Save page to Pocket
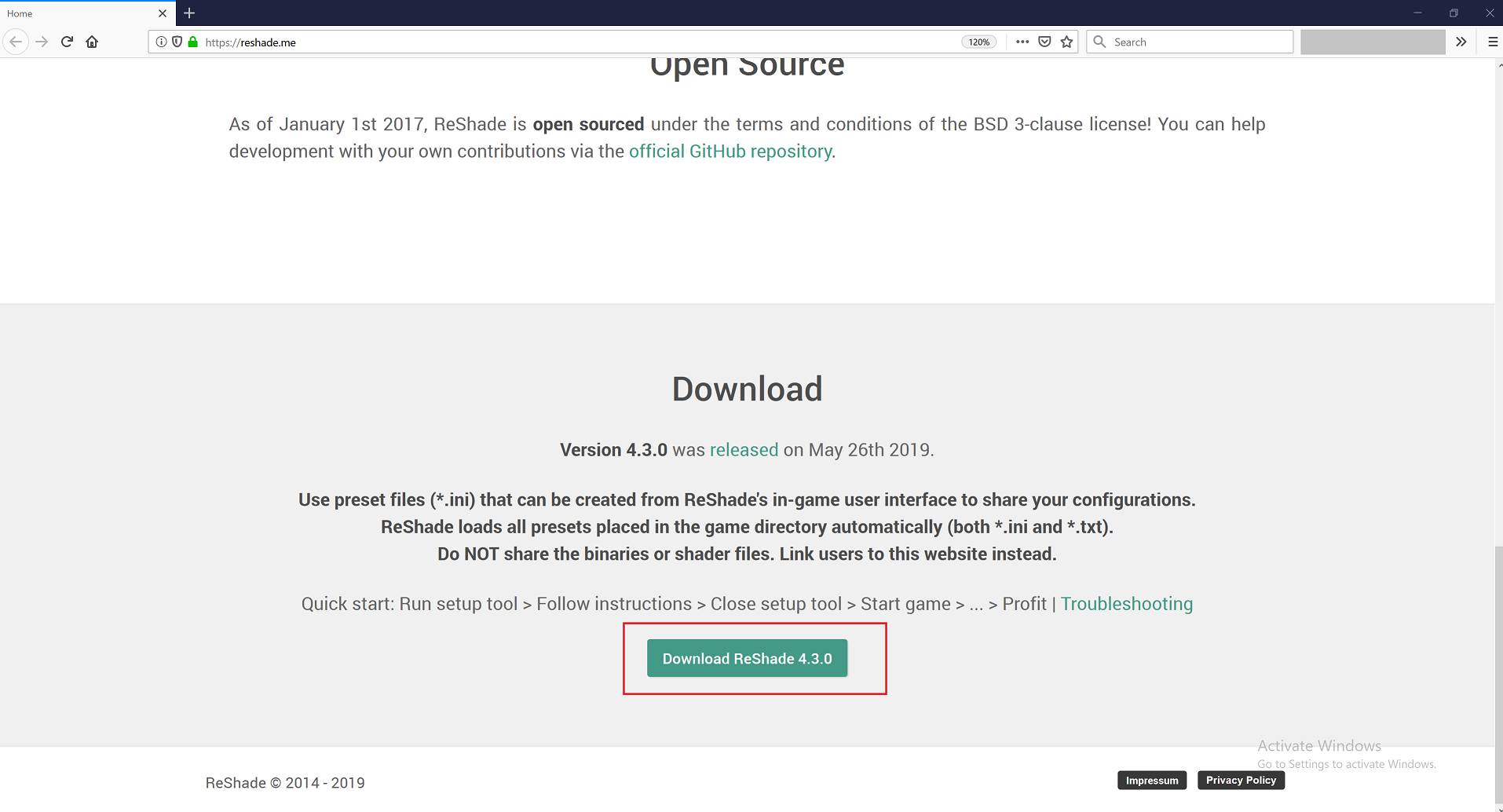The width and height of the screenshot is (1503, 812). click(1044, 42)
